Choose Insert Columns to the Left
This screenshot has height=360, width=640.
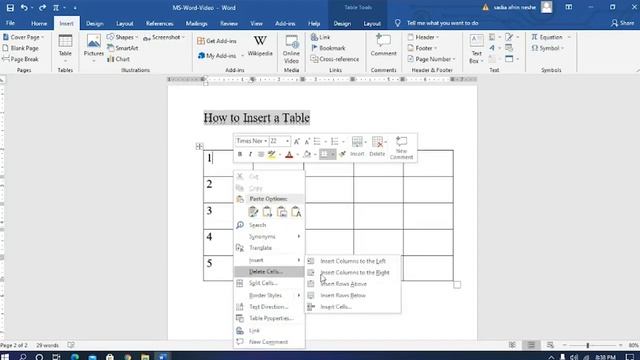(x=353, y=261)
